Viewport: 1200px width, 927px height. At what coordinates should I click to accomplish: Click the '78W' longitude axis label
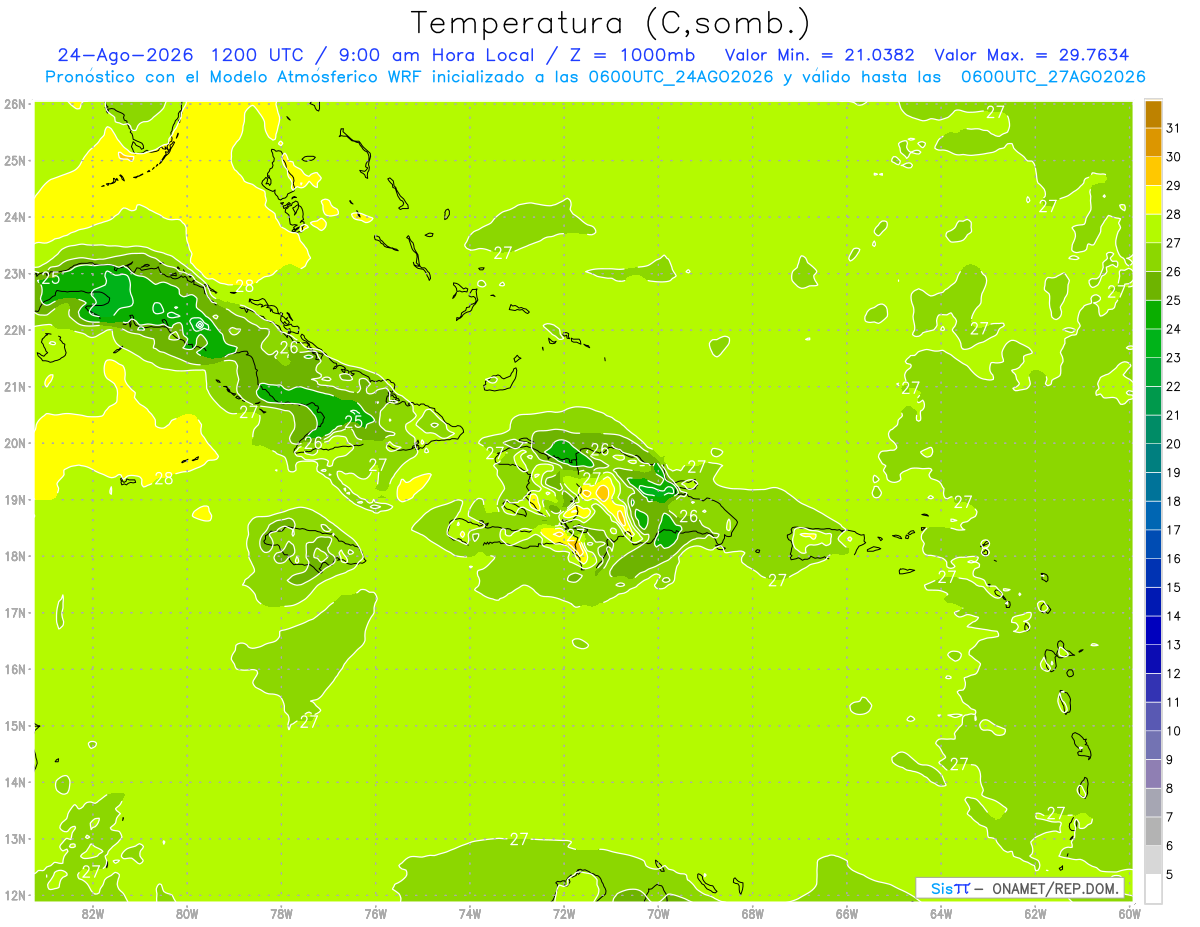point(281,913)
